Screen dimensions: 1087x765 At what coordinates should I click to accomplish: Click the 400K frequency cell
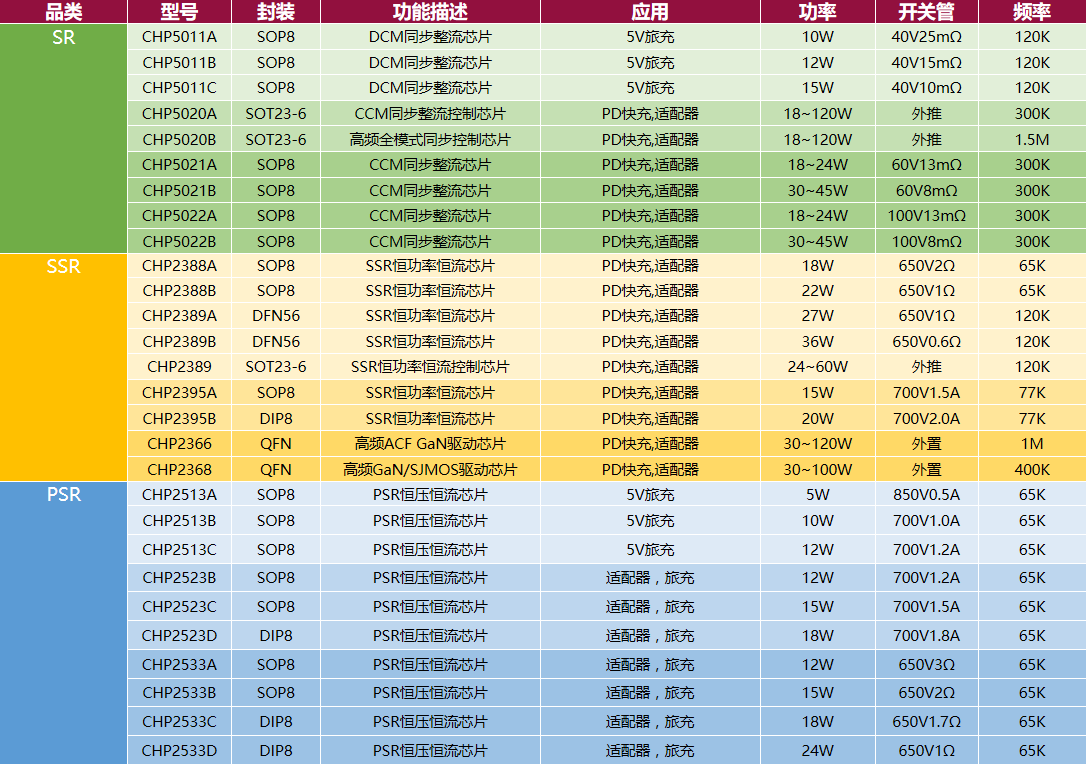pos(1032,469)
